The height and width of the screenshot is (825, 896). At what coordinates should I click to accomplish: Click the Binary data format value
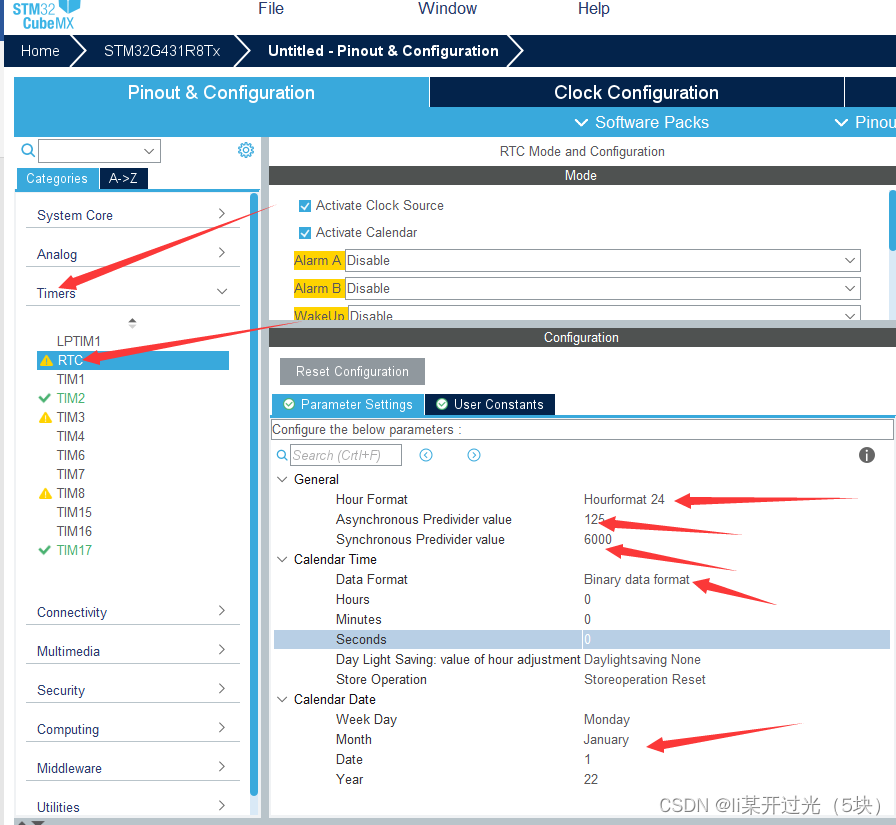pyautogui.click(x=637, y=579)
